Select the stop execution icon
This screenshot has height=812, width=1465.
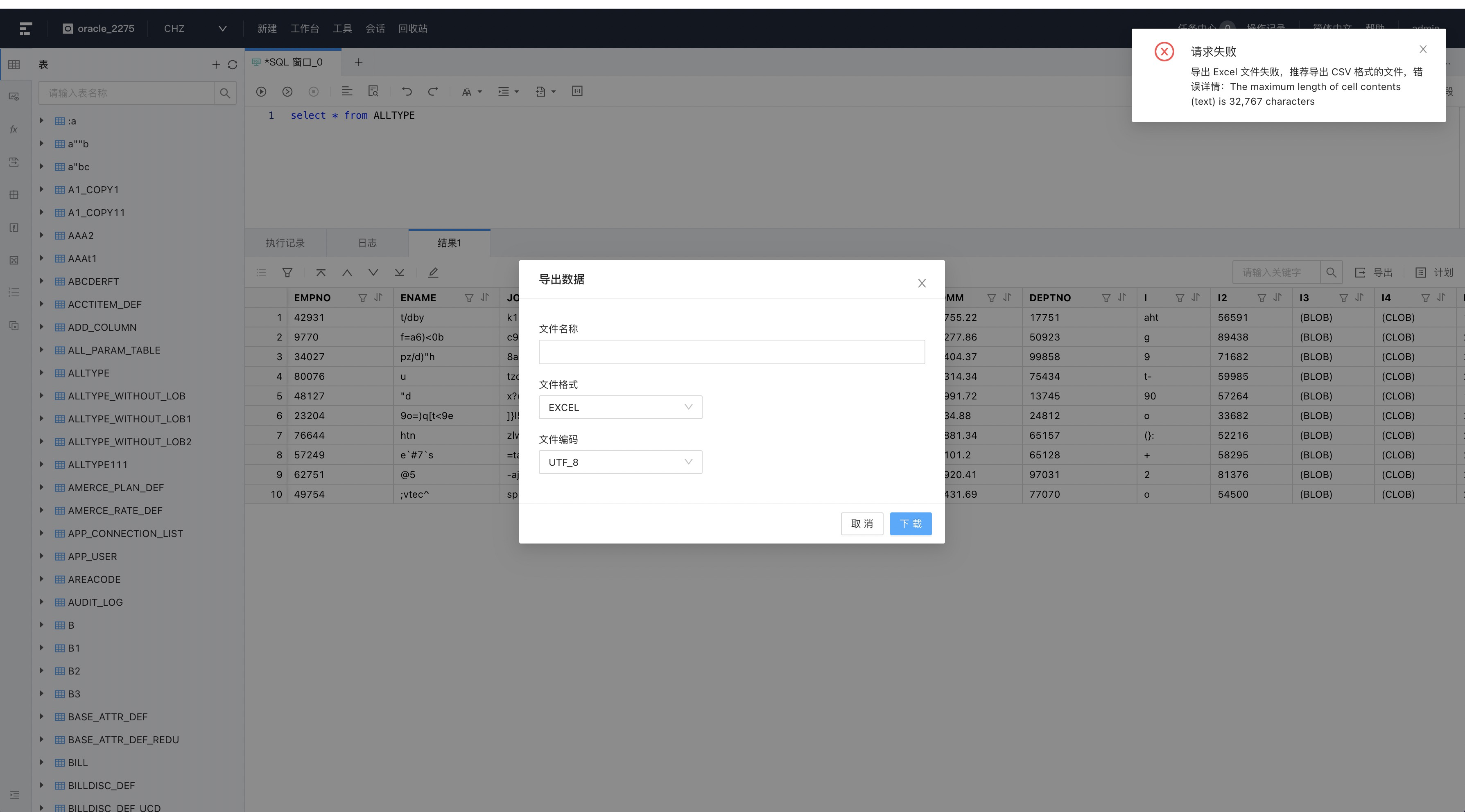313,91
